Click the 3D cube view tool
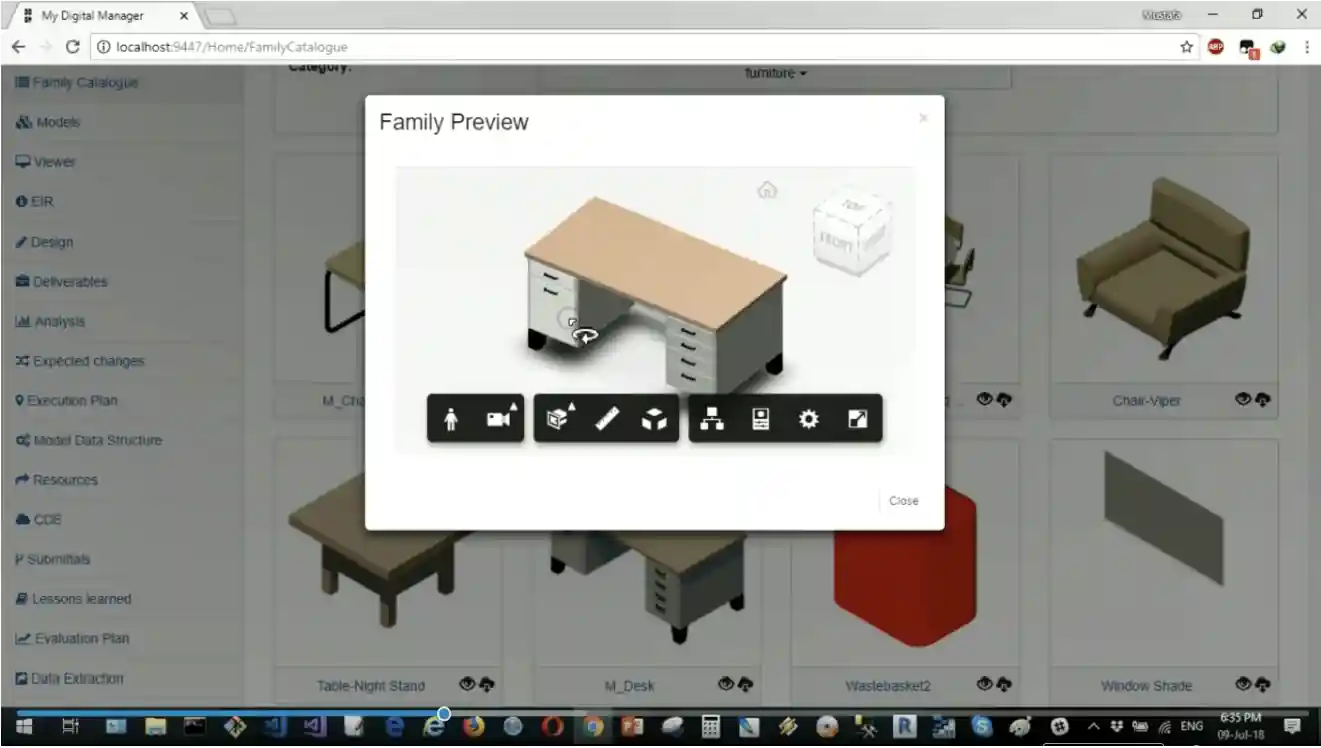1321x748 pixels. [x=655, y=418]
